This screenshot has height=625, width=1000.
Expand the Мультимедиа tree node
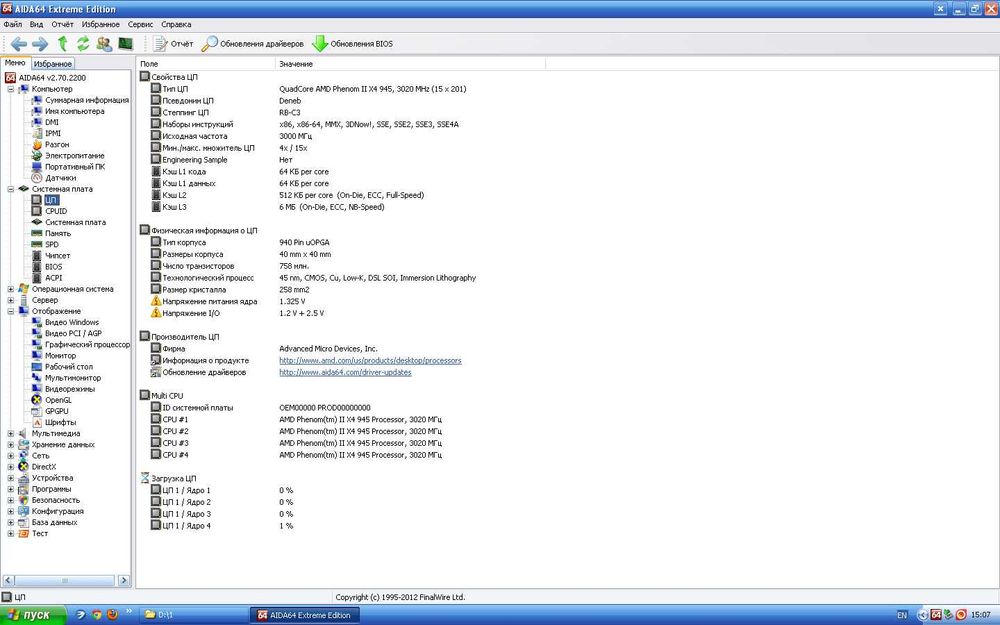(x=11, y=434)
